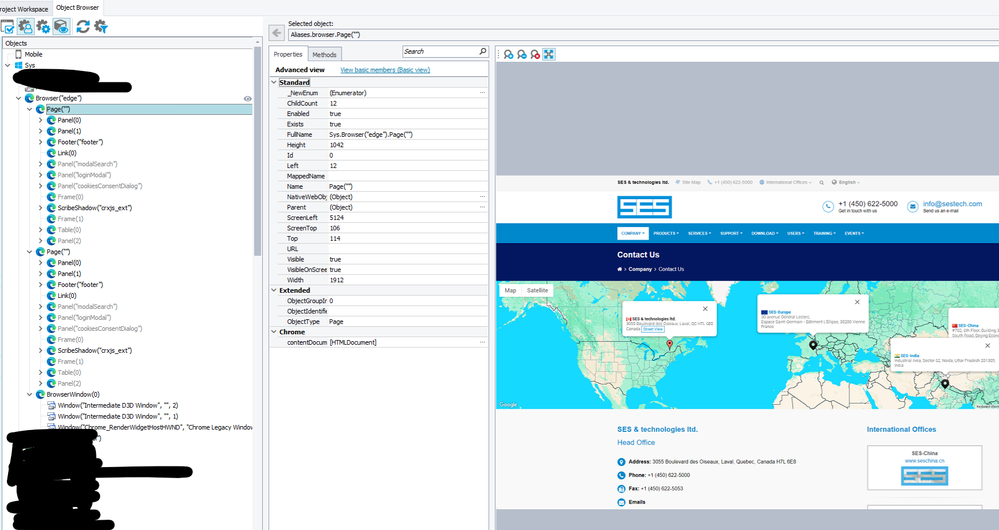The width and height of the screenshot is (999, 530).
Task: Collapse the Standard properties section
Action: pyautogui.click(x=274, y=82)
